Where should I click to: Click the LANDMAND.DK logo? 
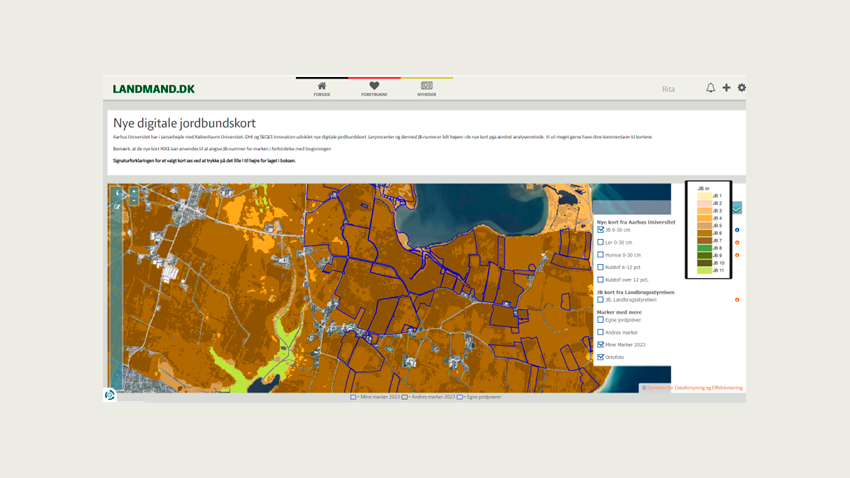point(154,89)
